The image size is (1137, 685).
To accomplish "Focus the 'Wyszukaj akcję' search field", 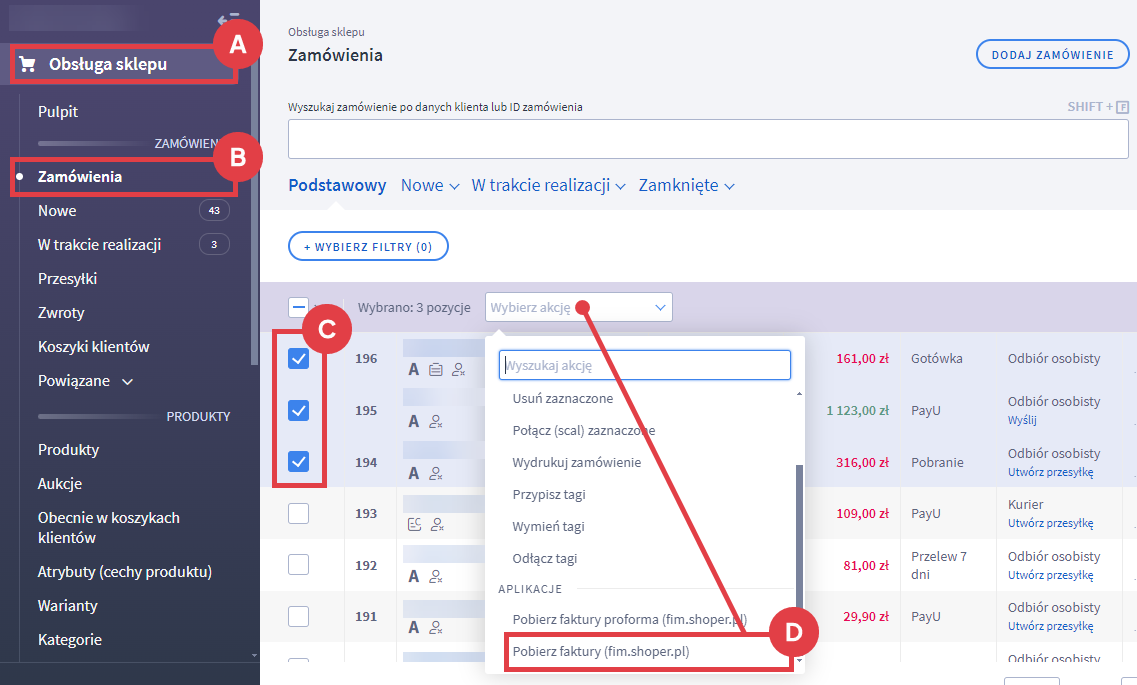I will (645, 365).
